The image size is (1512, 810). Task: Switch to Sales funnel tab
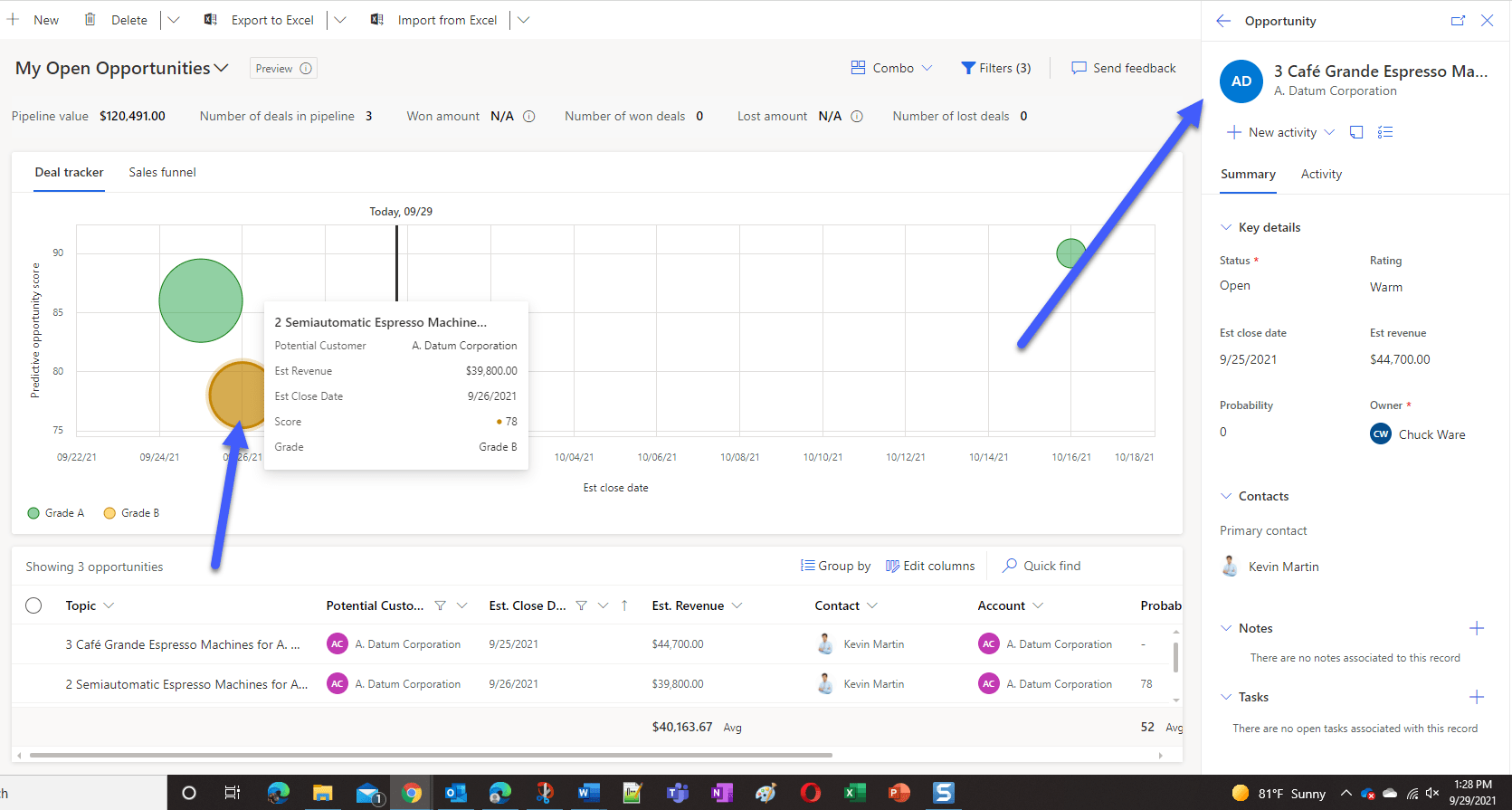tap(162, 172)
